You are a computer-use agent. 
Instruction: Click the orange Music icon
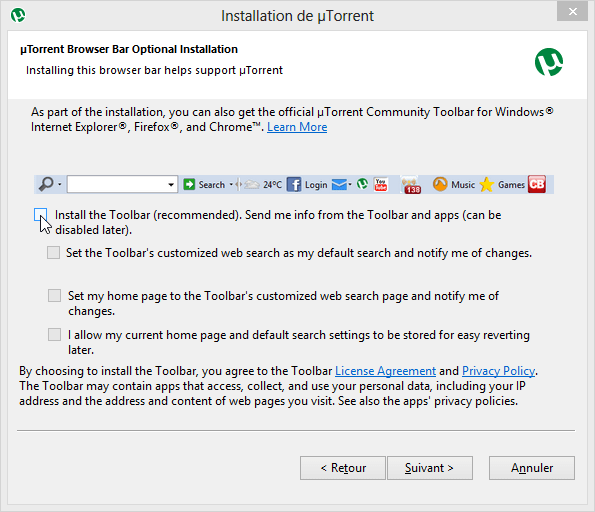click(440, 184)
